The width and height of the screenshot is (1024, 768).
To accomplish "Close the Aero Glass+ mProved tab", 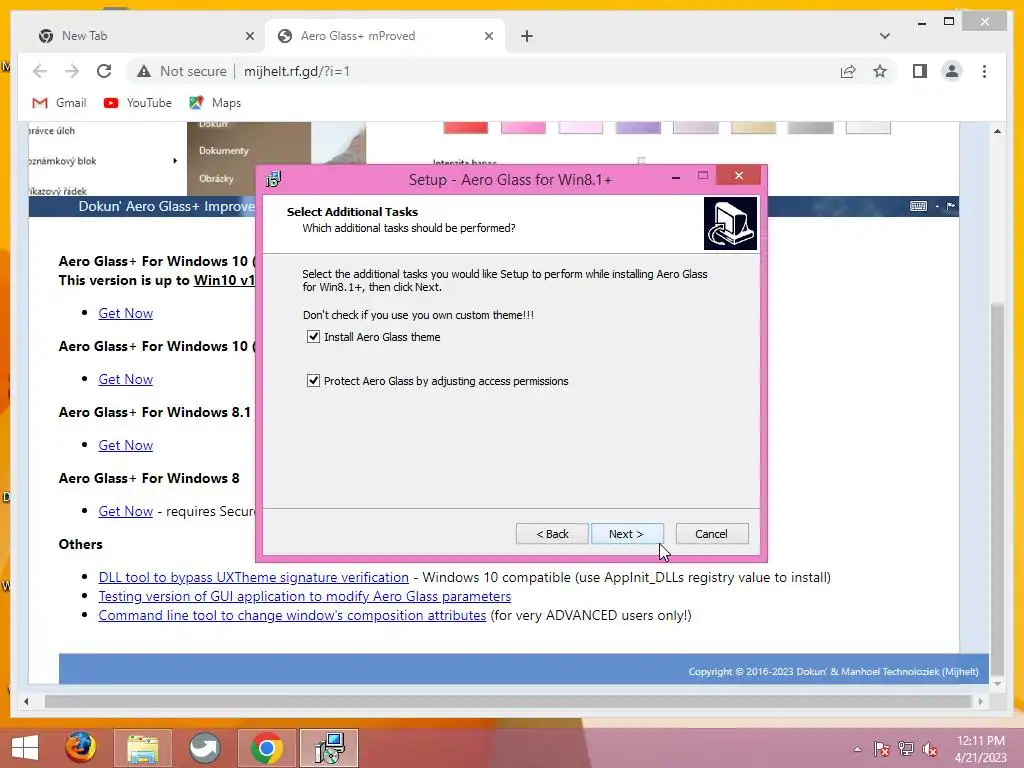I will point(488,36).
